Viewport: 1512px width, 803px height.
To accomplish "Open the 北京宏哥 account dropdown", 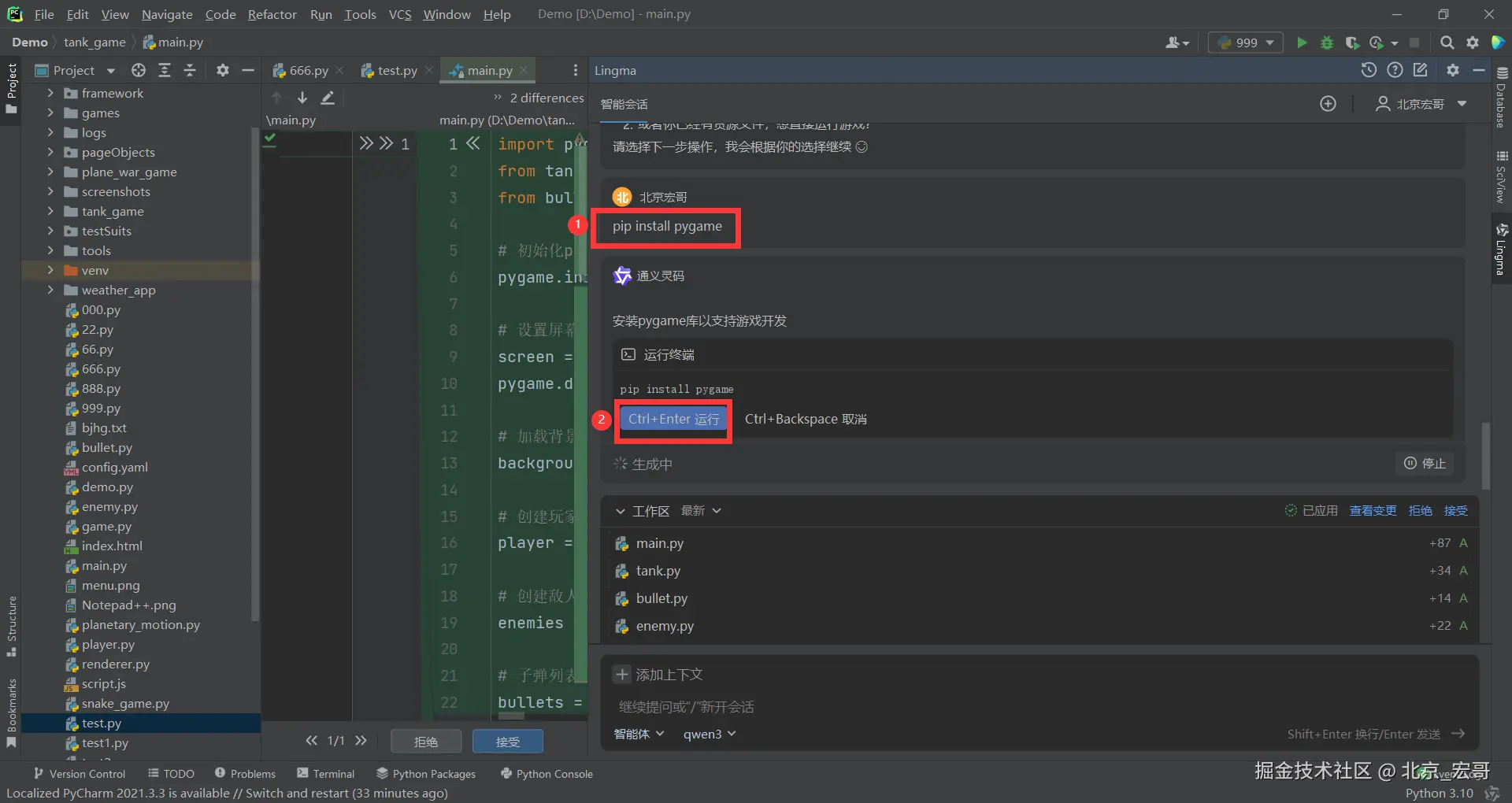I will pyautogui.click(x=1421, y=104).
